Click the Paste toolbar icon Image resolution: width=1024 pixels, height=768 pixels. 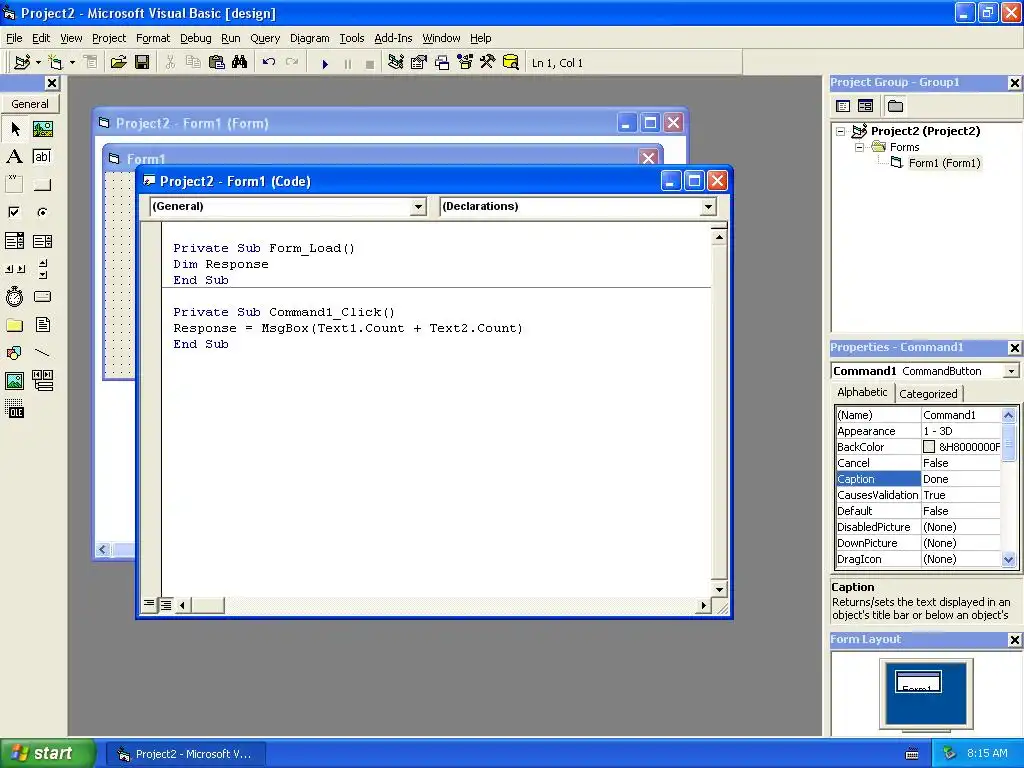click(x=216, y=62)
